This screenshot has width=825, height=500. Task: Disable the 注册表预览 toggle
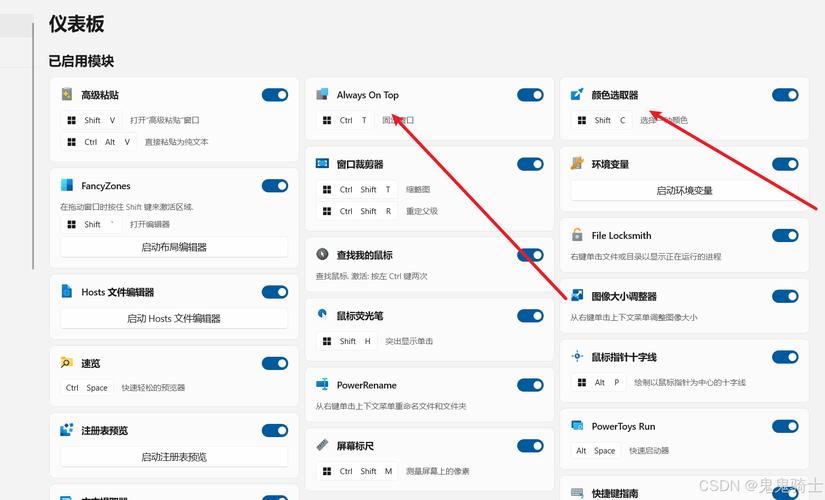pyautogui.click(x=275, y=430)
